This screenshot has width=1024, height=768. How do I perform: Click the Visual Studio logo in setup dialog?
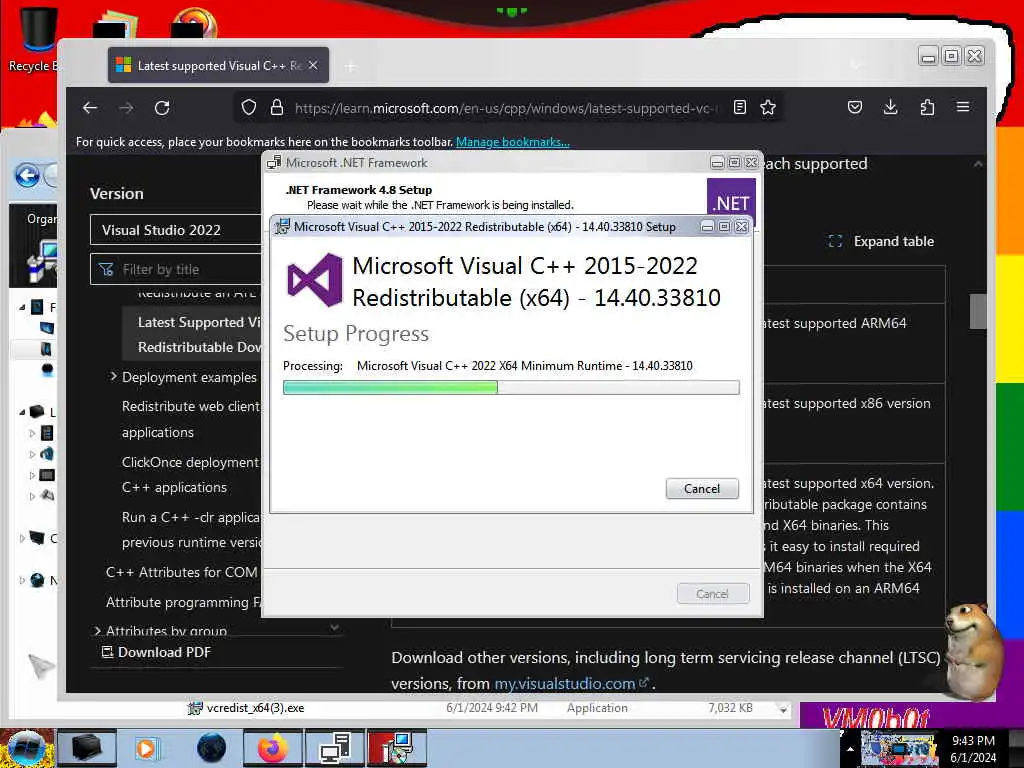[315, 280]
